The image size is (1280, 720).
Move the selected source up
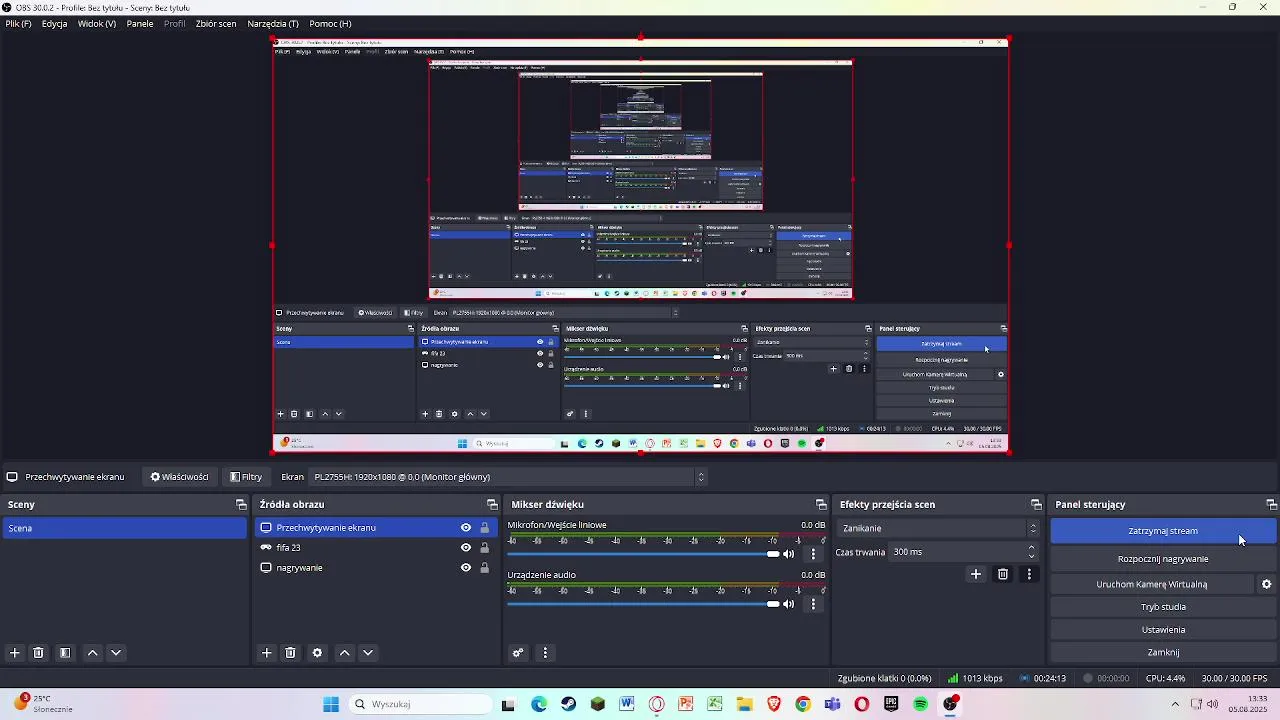345,653
